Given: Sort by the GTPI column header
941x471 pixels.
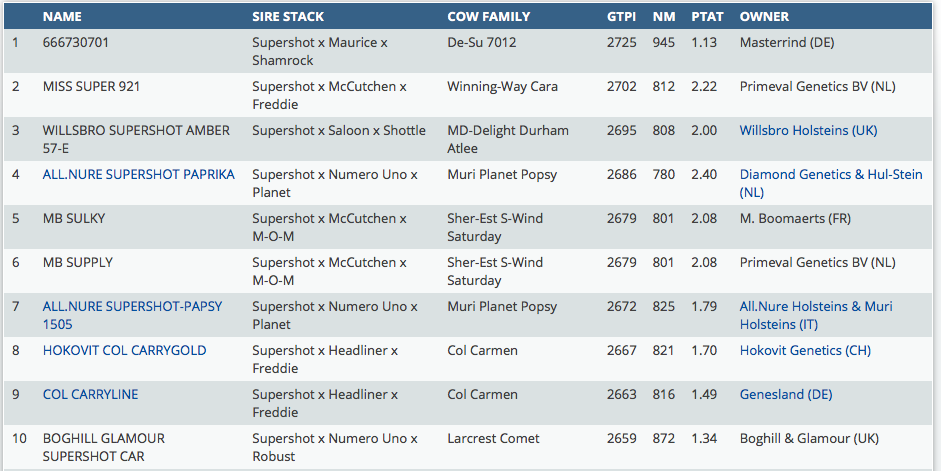Looking at the screenshot, I should (621, 17).
